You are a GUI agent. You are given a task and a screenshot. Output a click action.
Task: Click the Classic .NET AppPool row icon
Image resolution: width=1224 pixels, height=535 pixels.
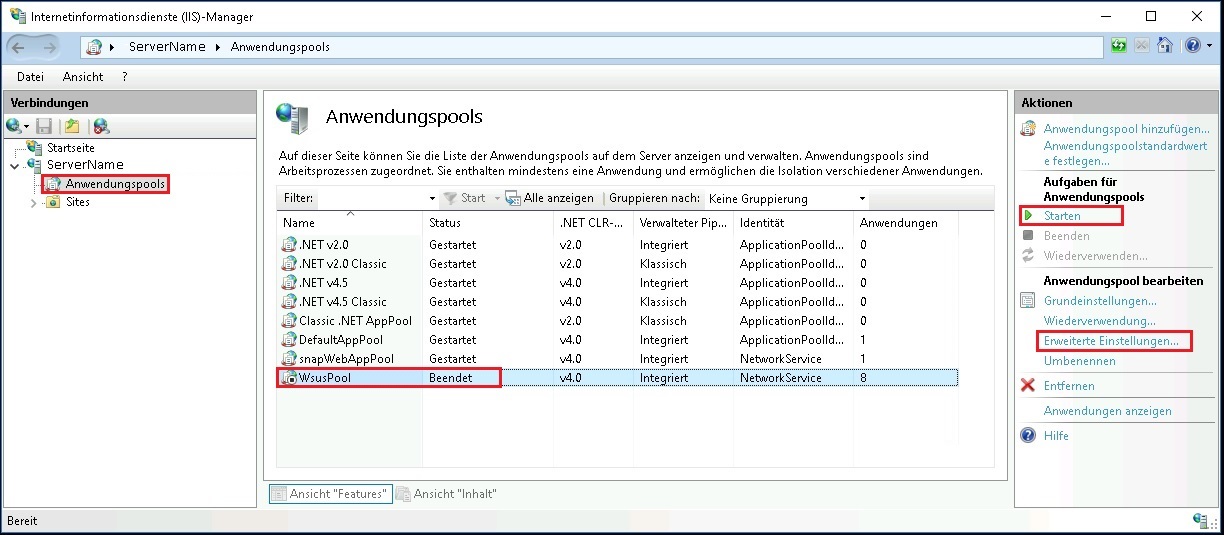(290, 321)
